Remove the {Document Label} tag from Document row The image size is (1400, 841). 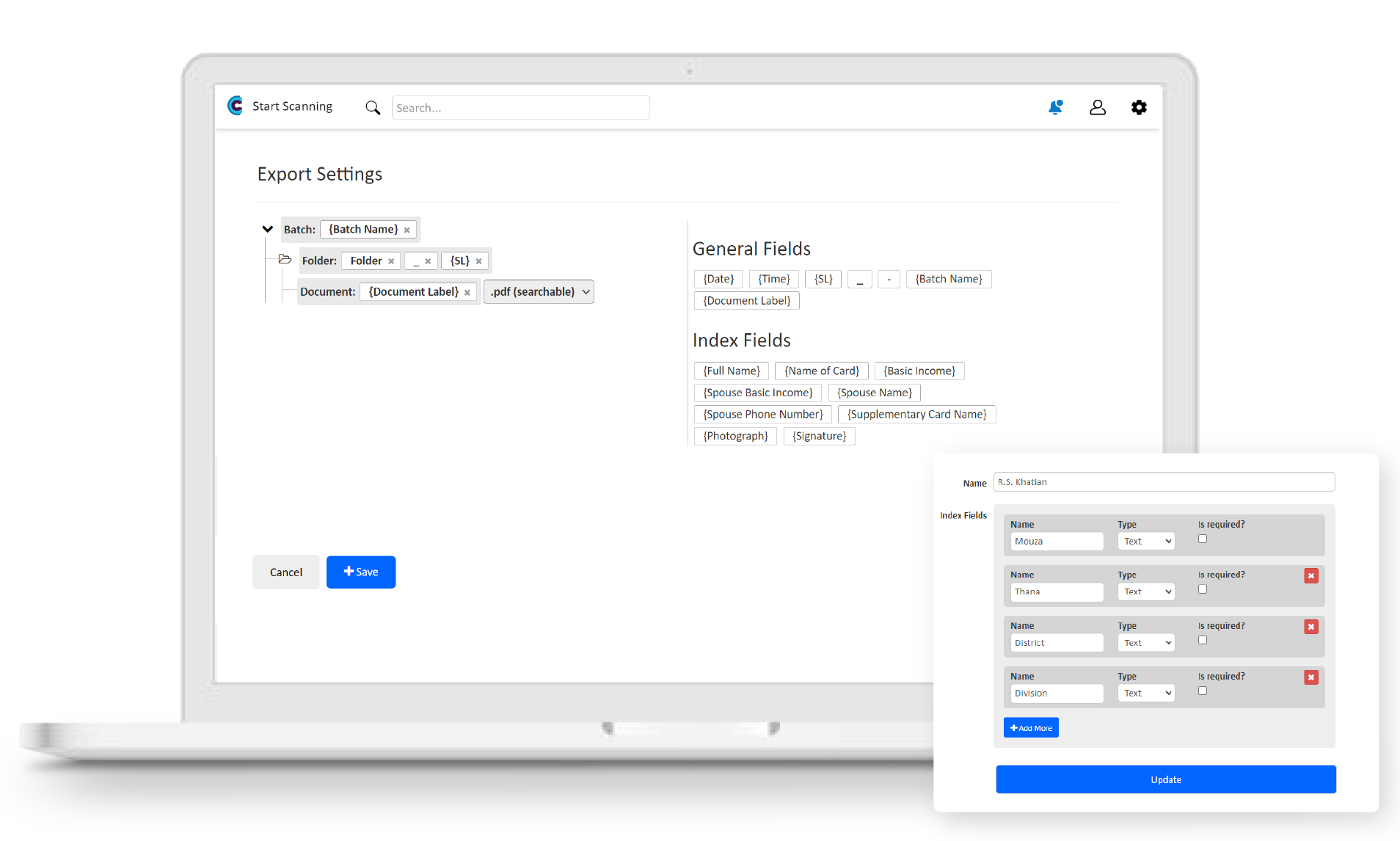click(x=467, y=292)
